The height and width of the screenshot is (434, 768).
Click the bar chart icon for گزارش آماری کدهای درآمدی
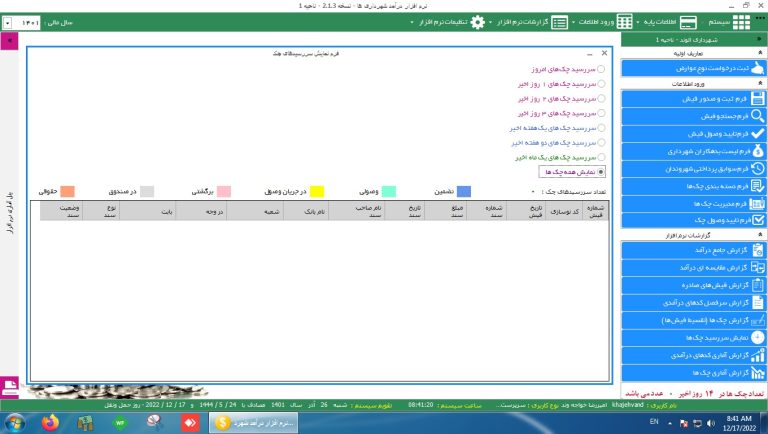757,354
